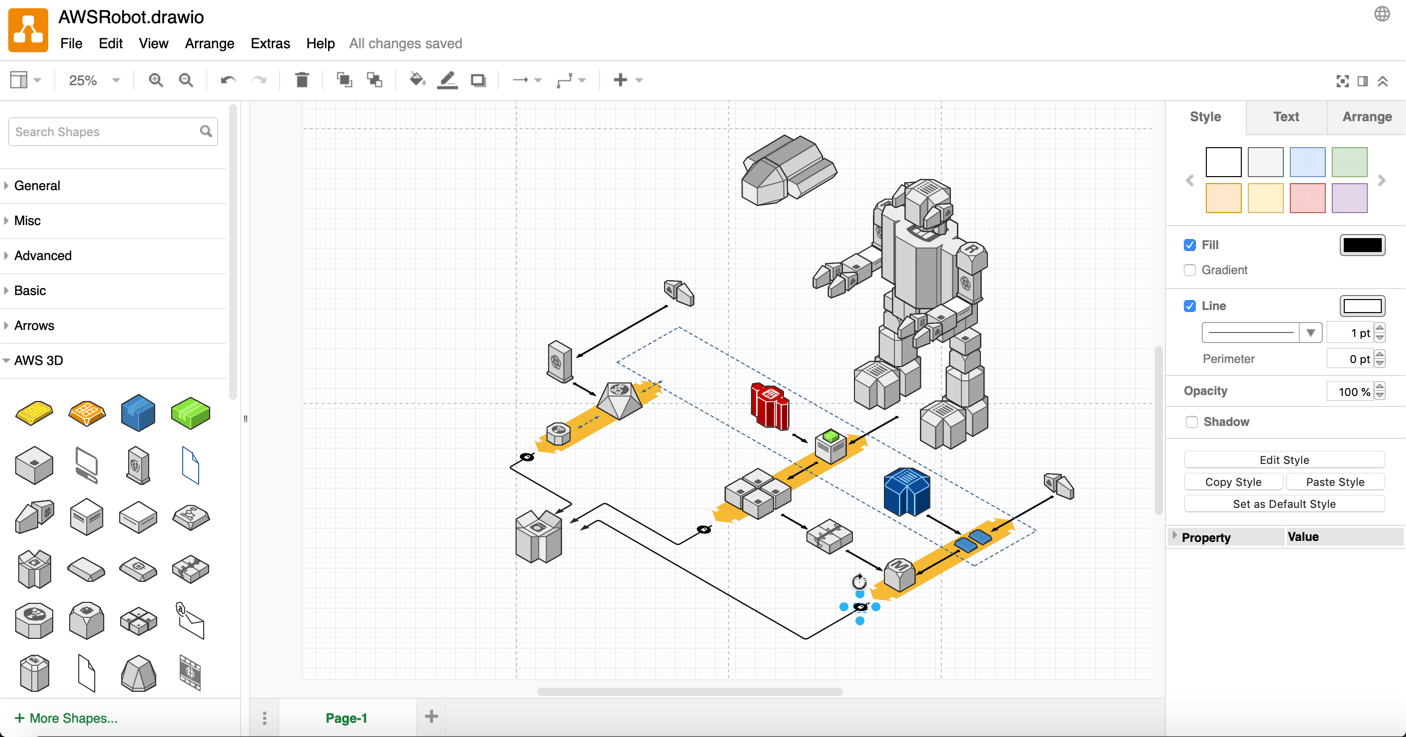
Task: Enable the Shadow checkbox
Action: [x=1191, y=422]
